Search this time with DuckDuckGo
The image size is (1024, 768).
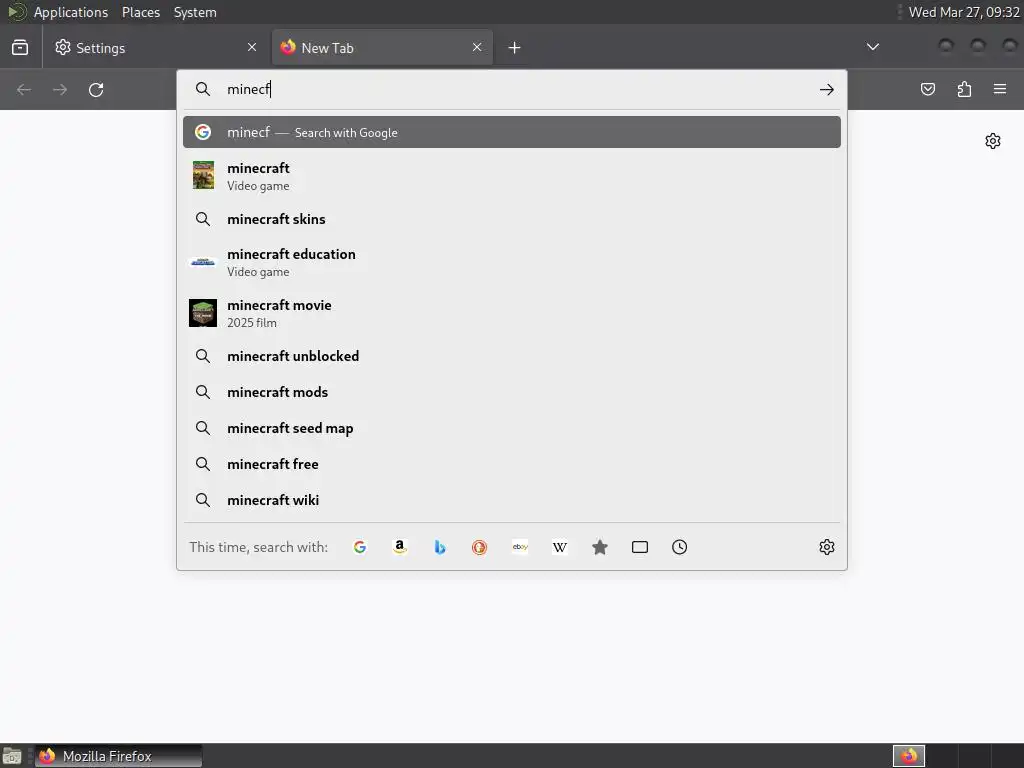pyautogui.click(x=479, y=547)
